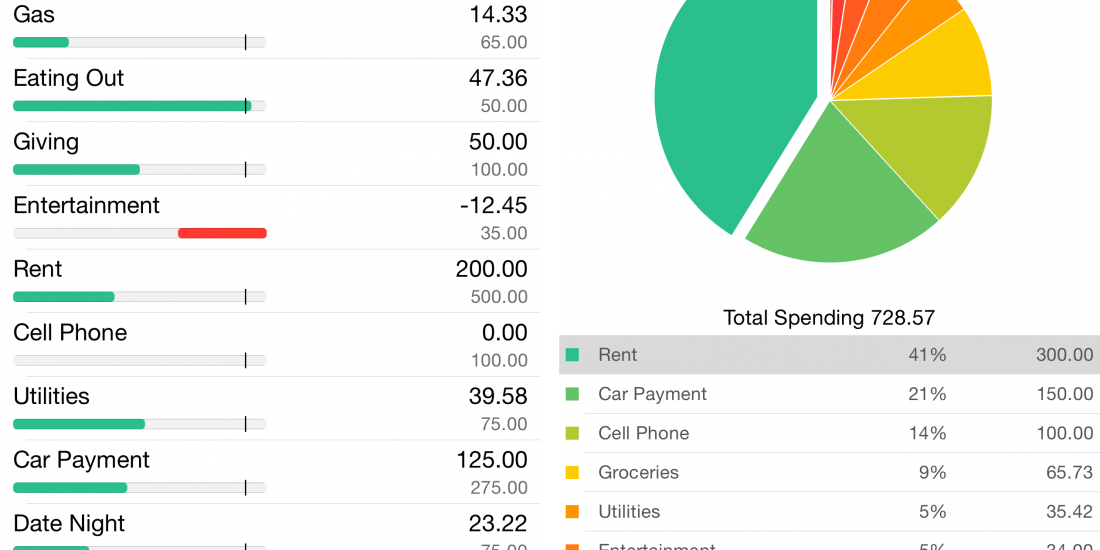The height and width of the screenshot is (550, 1100).
Task: Click the yellow Groceries legend square
Action: click(x=572, y=472)
